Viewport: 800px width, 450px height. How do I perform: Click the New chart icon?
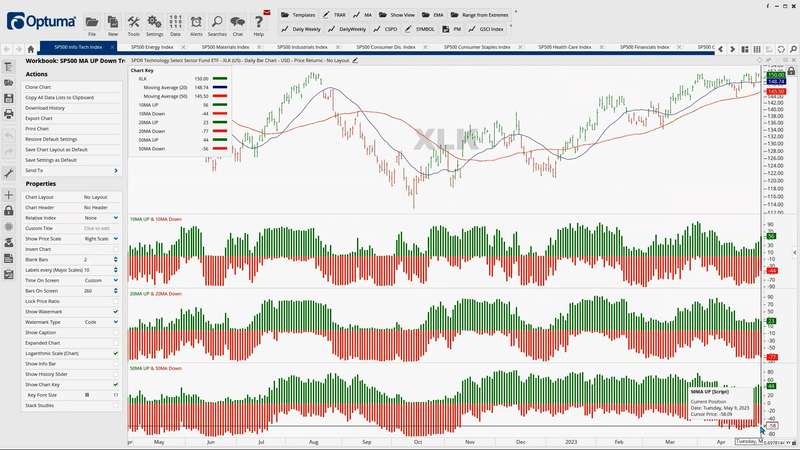pos(113,22)
